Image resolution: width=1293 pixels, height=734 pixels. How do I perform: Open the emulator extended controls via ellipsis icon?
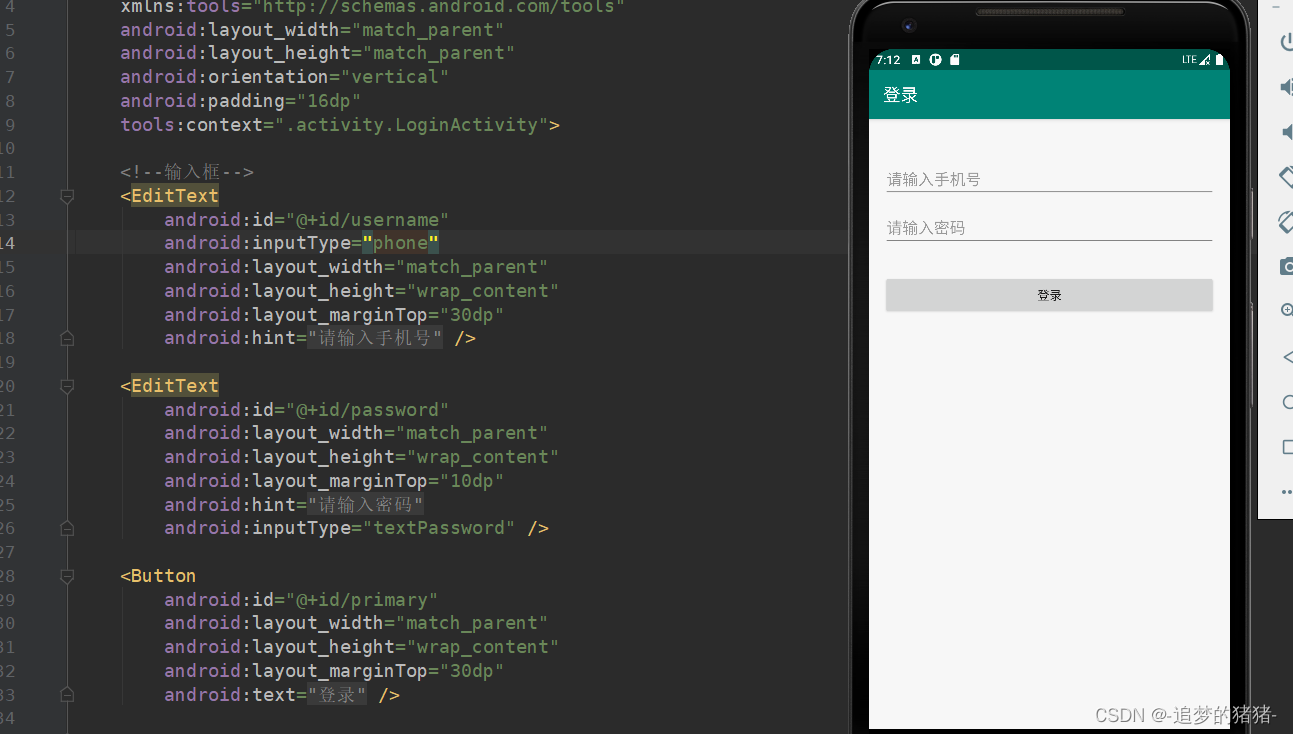pos(1286,491)
